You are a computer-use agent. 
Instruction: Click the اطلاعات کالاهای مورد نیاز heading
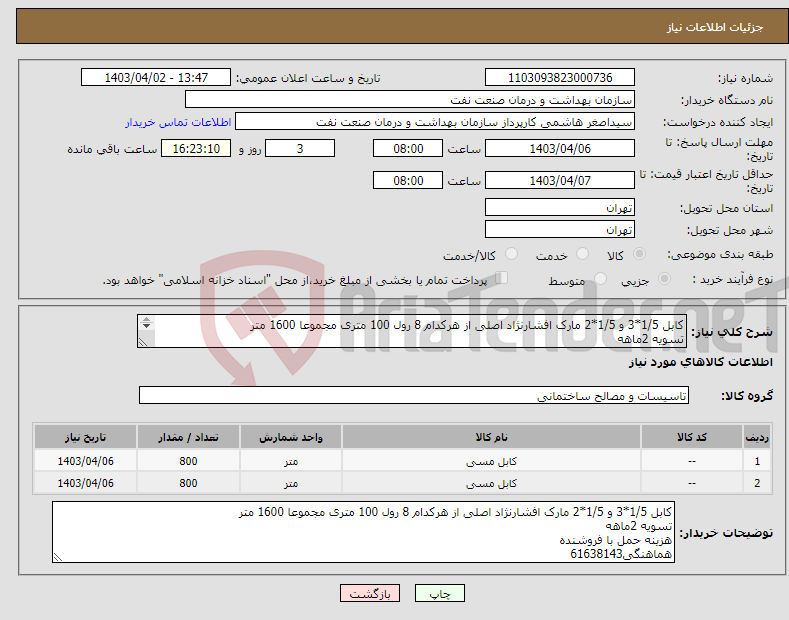click(700, 362)
